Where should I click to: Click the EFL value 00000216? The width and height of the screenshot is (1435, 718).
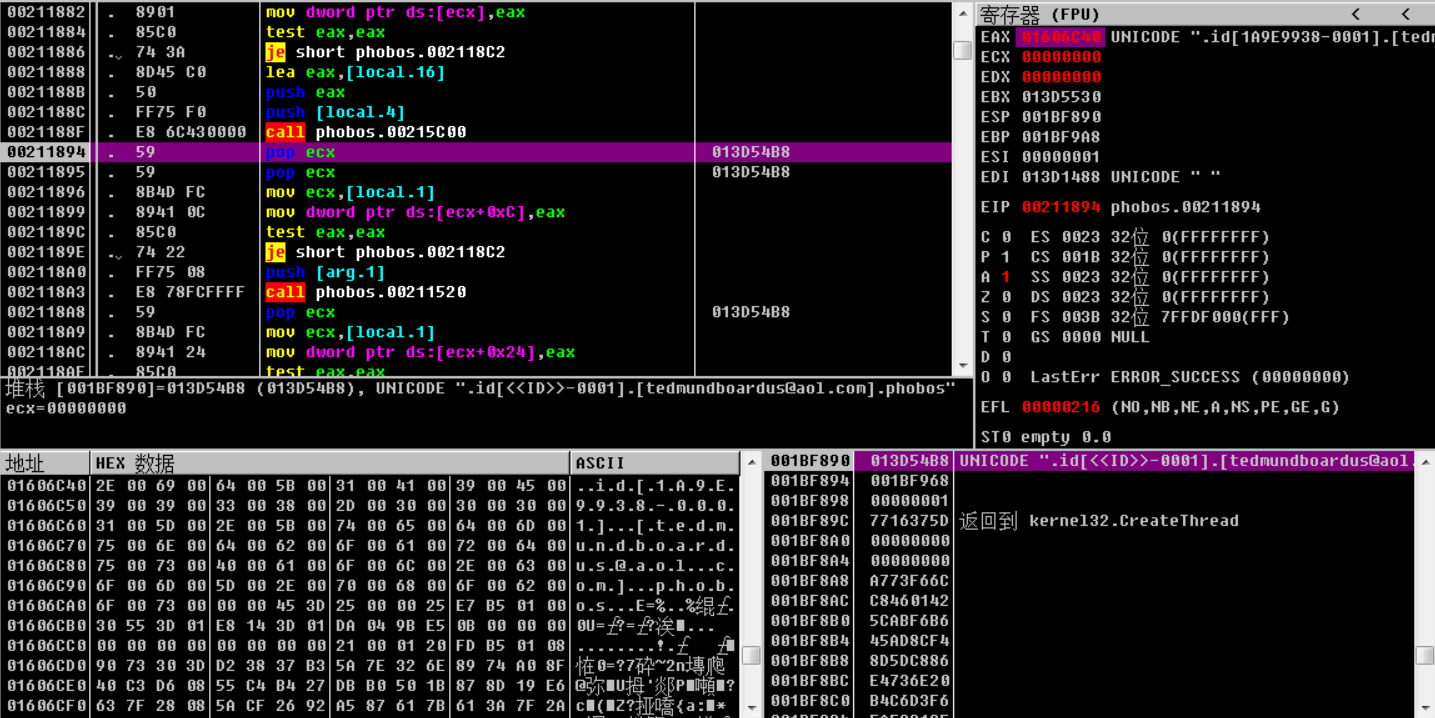click(1061, 407)
